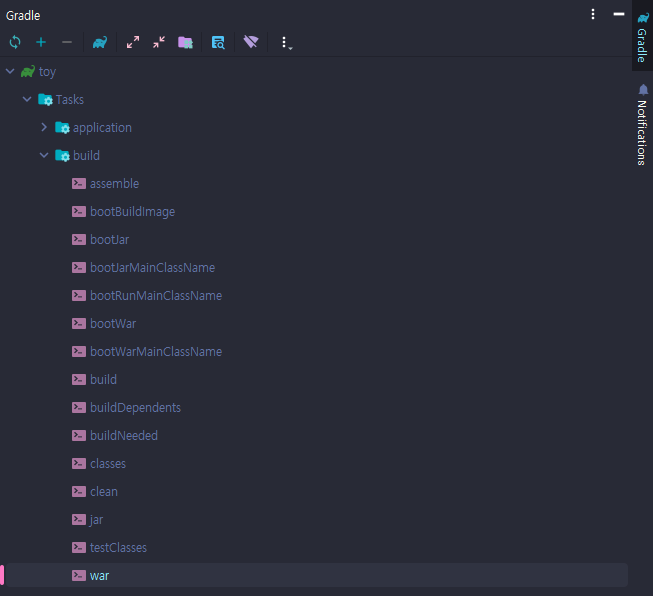The height and width of the screenshot is (596, 653).
Task: Collapse the build task group
Action: coord(44,155)
